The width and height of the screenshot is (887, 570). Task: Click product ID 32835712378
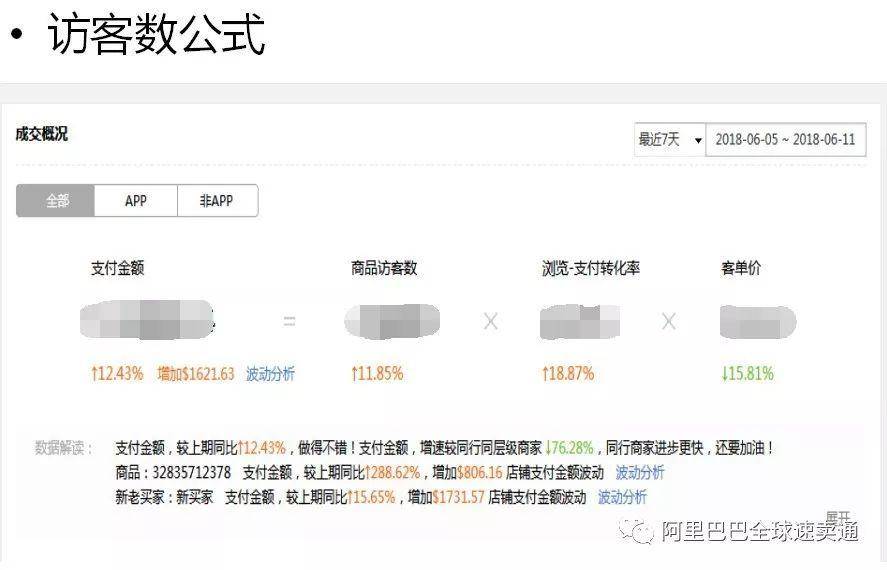click(x=192, y=472)
